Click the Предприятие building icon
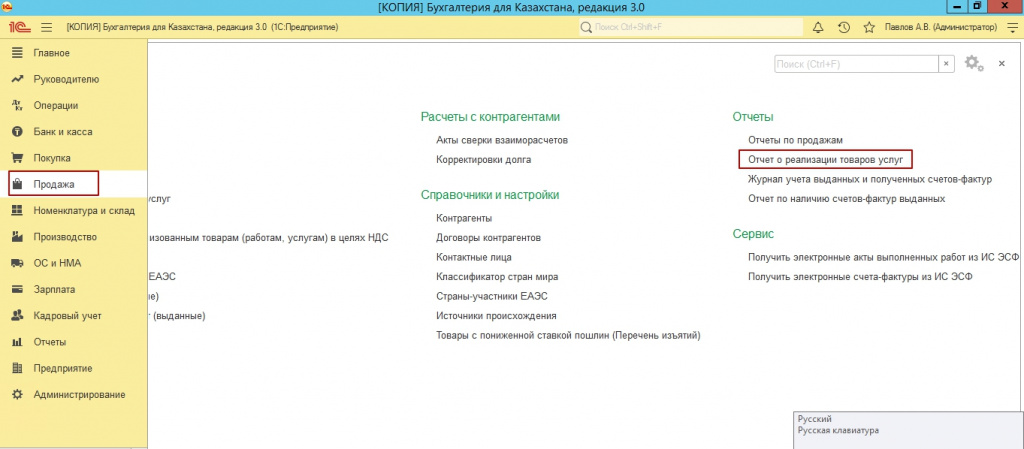This screenshot has height=449, width=1024. click(x=18, y=368)
